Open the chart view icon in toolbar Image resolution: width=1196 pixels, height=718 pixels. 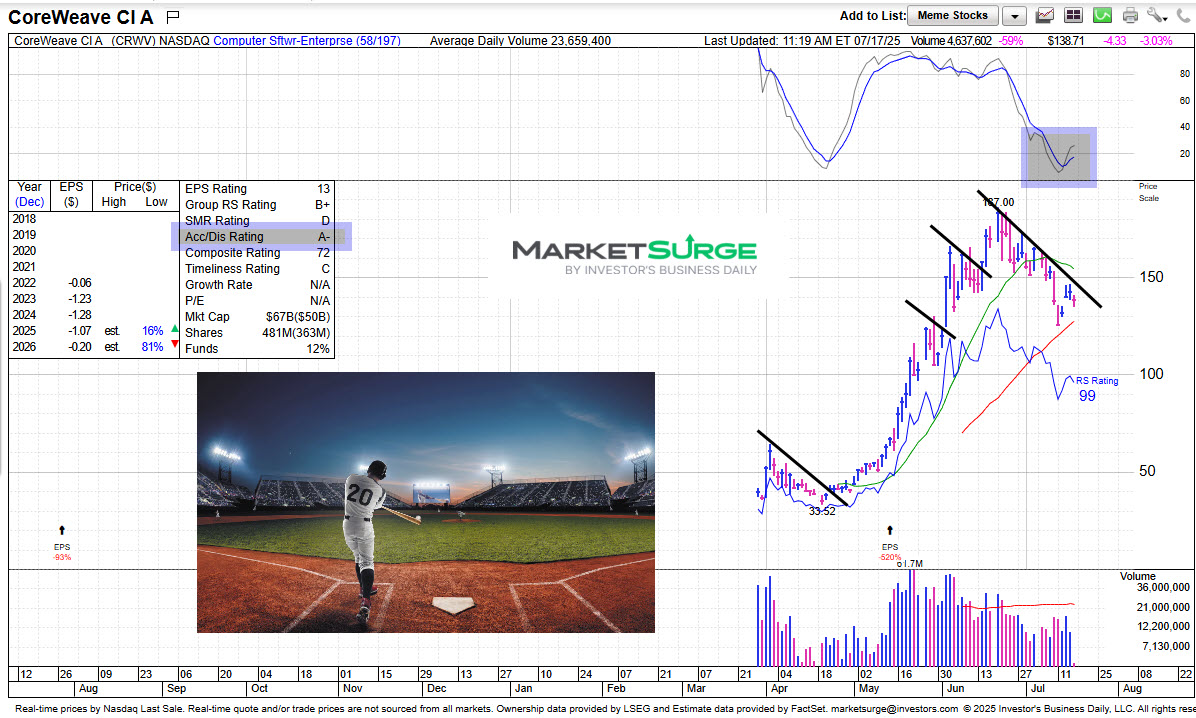[x=1045, y=15]
